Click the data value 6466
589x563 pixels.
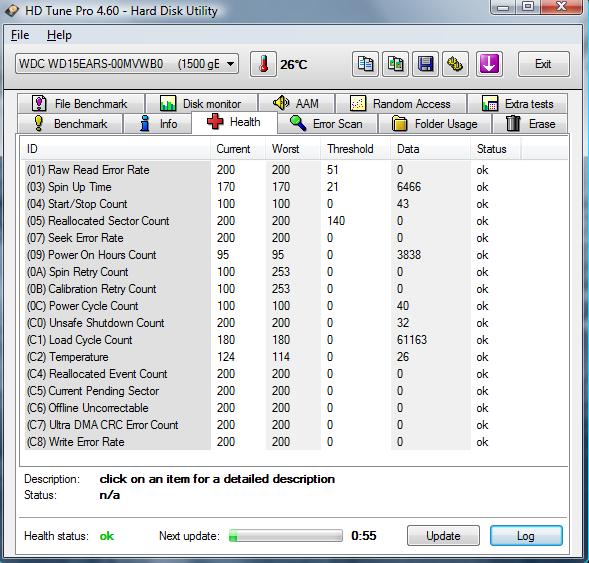[x=409, y=187]
